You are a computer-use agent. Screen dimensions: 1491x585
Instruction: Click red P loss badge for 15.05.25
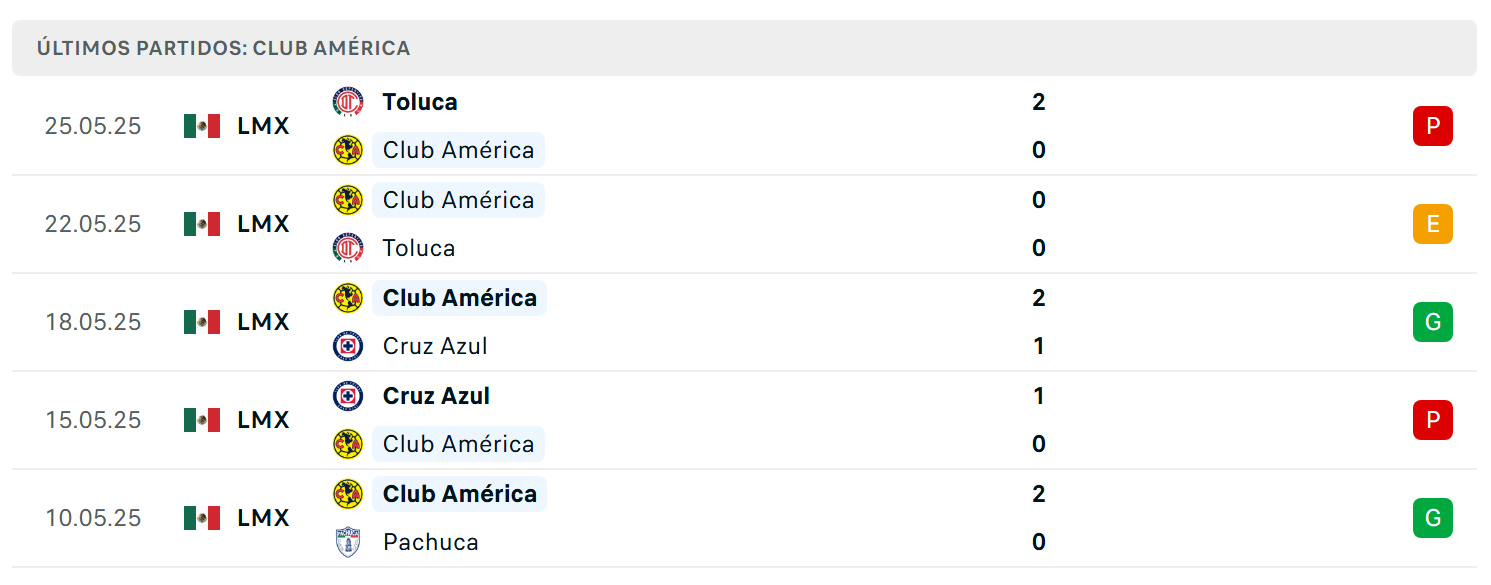click(x=1432, y=420)
